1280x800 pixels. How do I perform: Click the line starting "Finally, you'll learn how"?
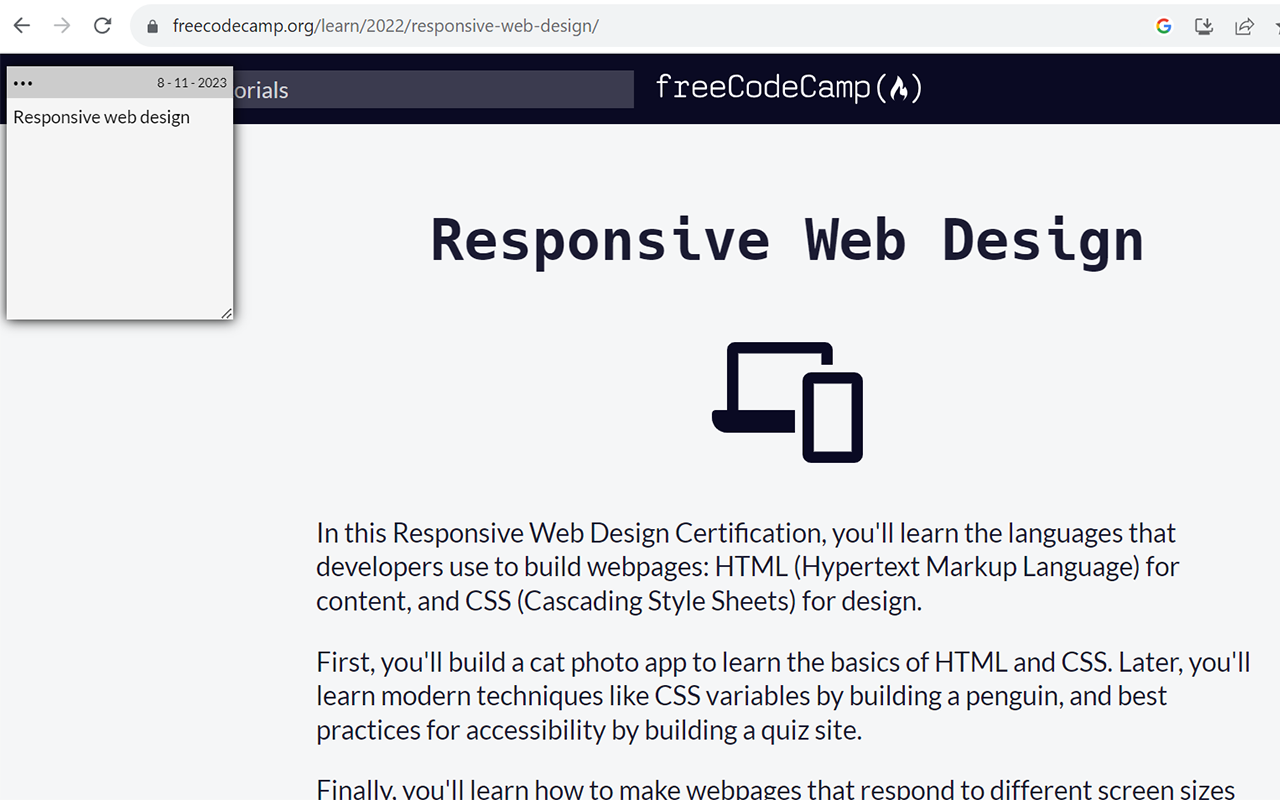(x=776, y=789)
